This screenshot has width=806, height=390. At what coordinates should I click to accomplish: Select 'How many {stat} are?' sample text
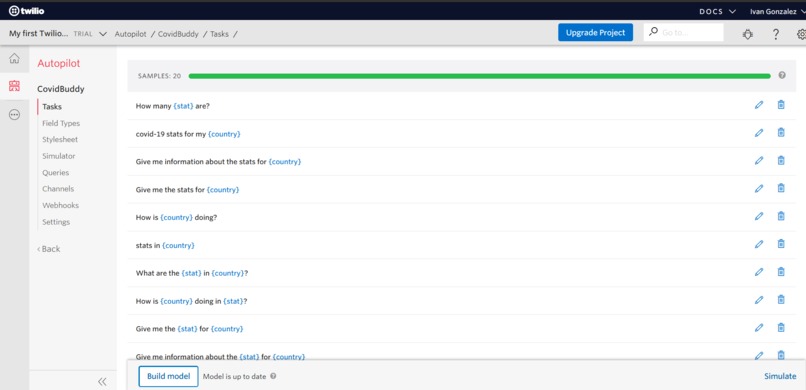[173, 106]
